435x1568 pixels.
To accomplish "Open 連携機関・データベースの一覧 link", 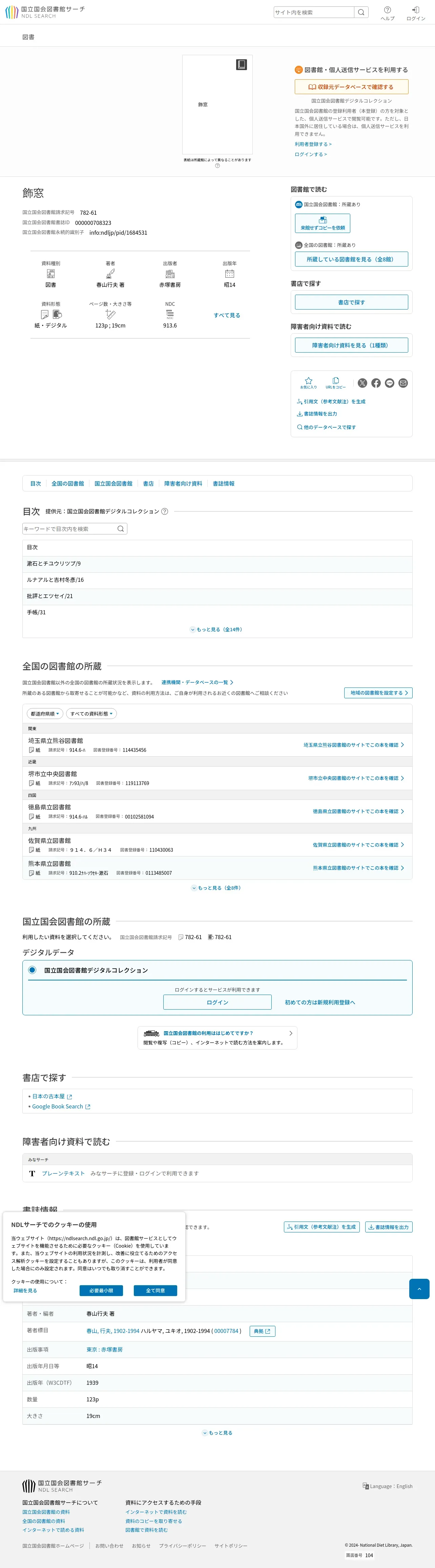I will pyautogui.click(x=198, y=682).
